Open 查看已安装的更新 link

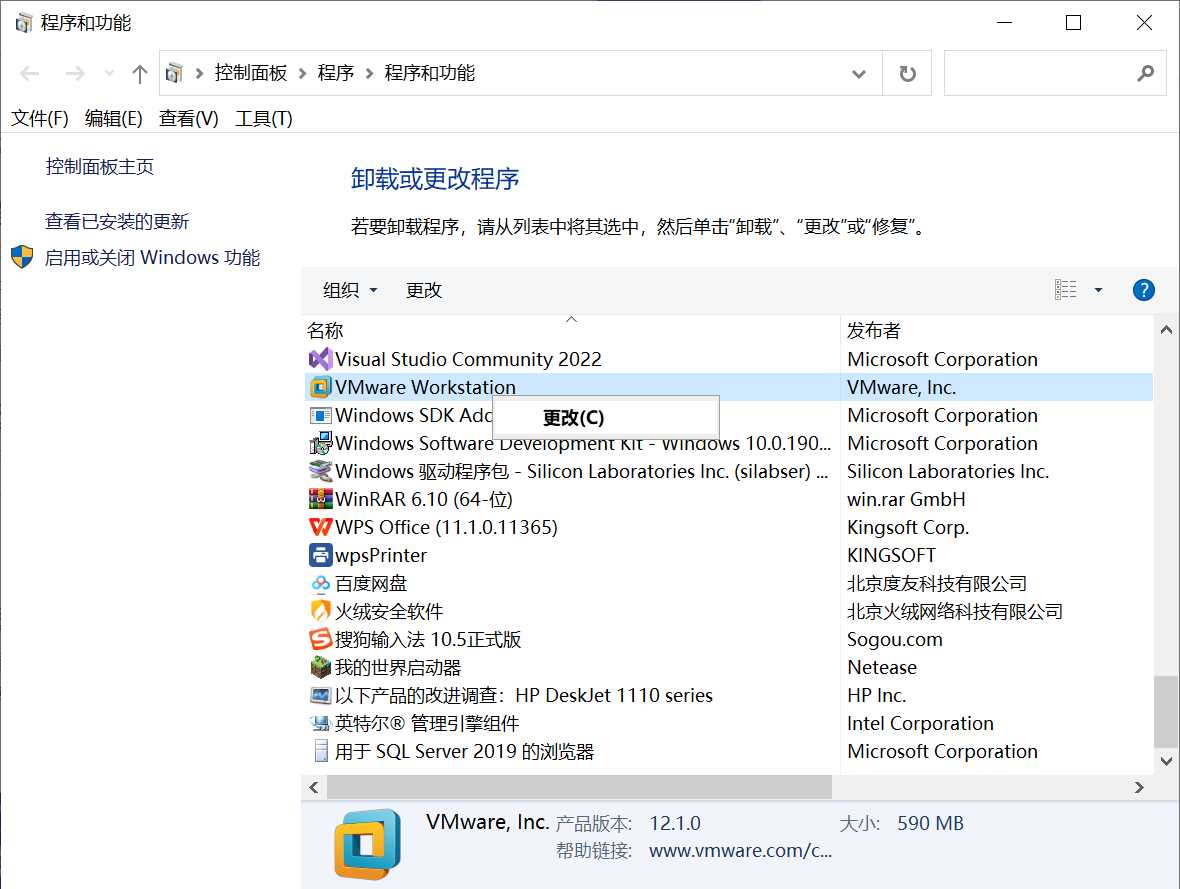(x=117, y=221)
